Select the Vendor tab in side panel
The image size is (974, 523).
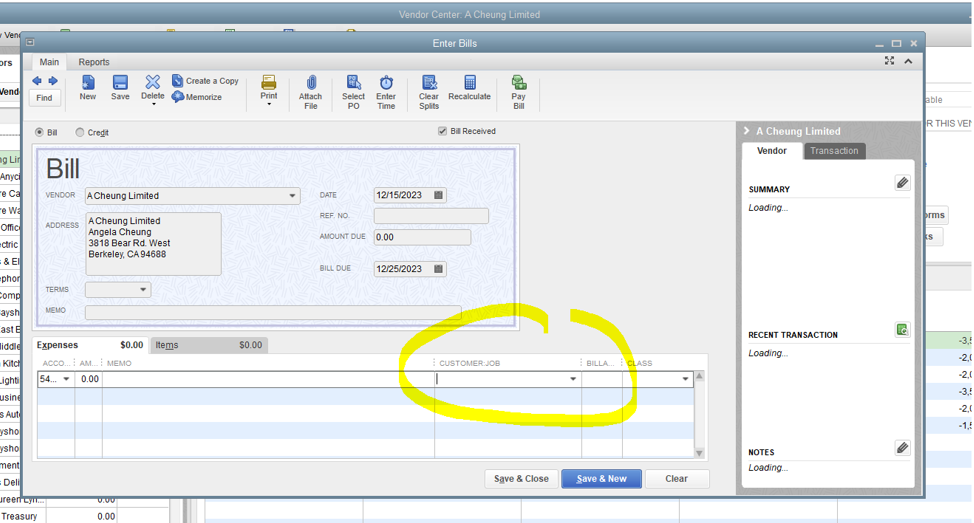[771, 151]
